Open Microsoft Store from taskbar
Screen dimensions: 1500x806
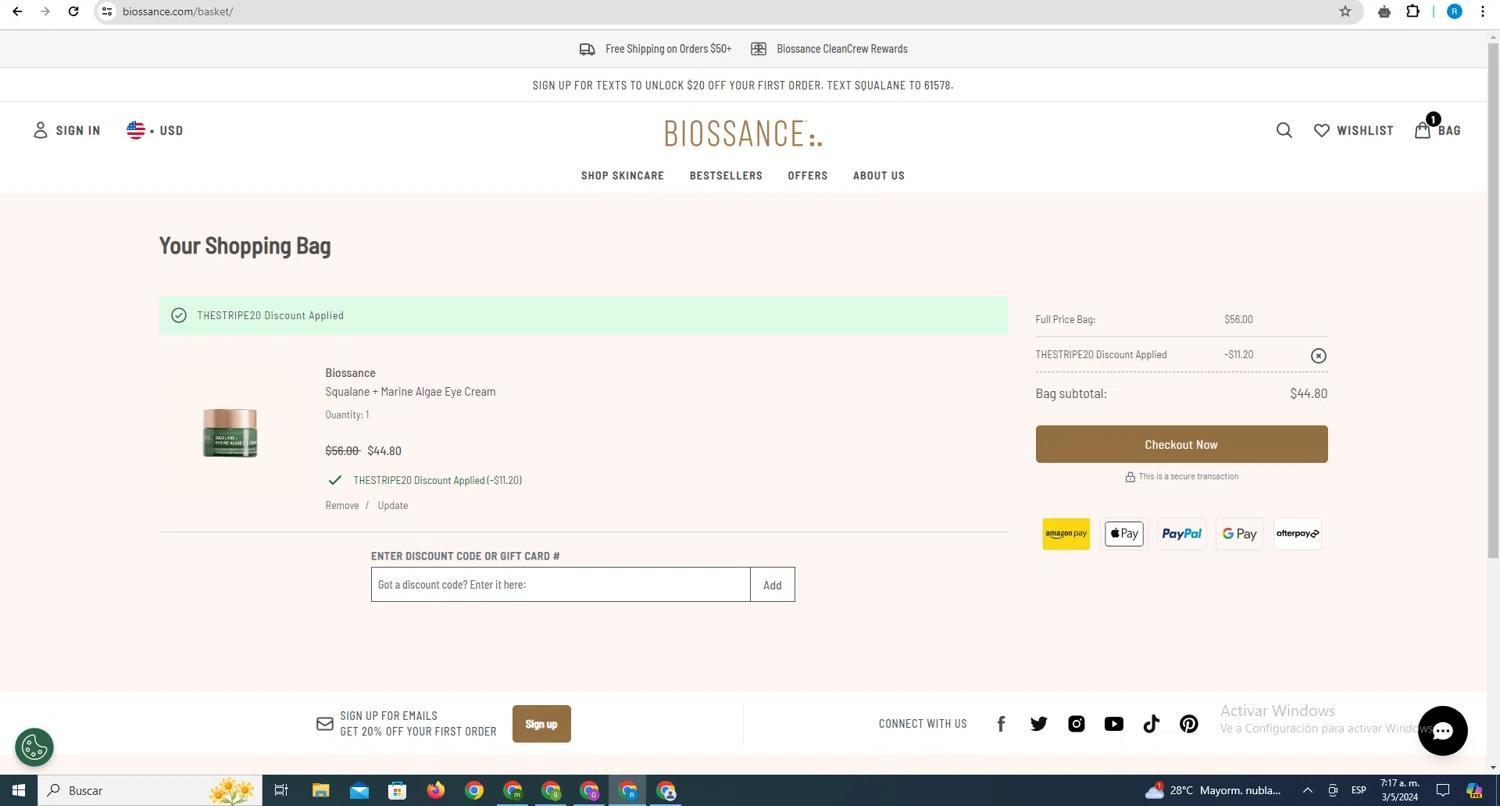point(397,790)
